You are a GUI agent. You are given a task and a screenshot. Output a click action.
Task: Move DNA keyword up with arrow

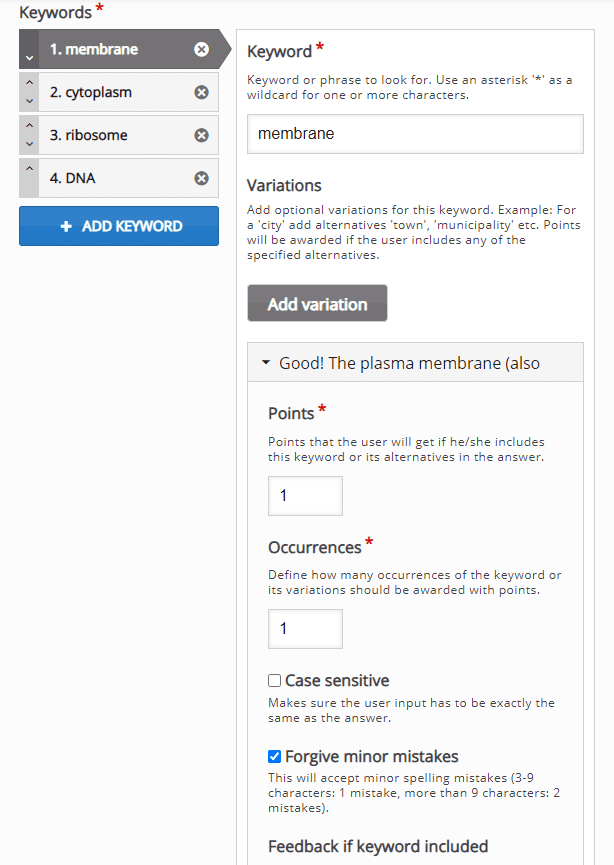click(29, 169)
